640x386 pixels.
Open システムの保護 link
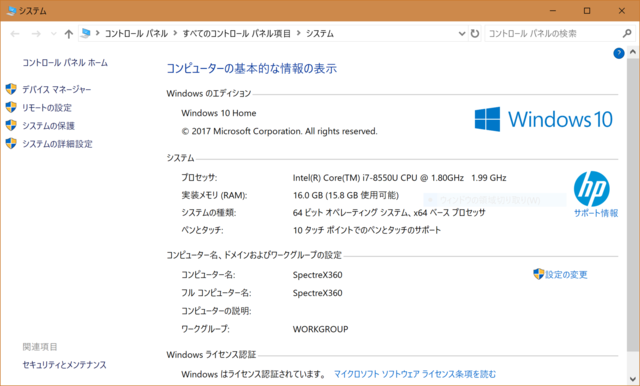49,126
